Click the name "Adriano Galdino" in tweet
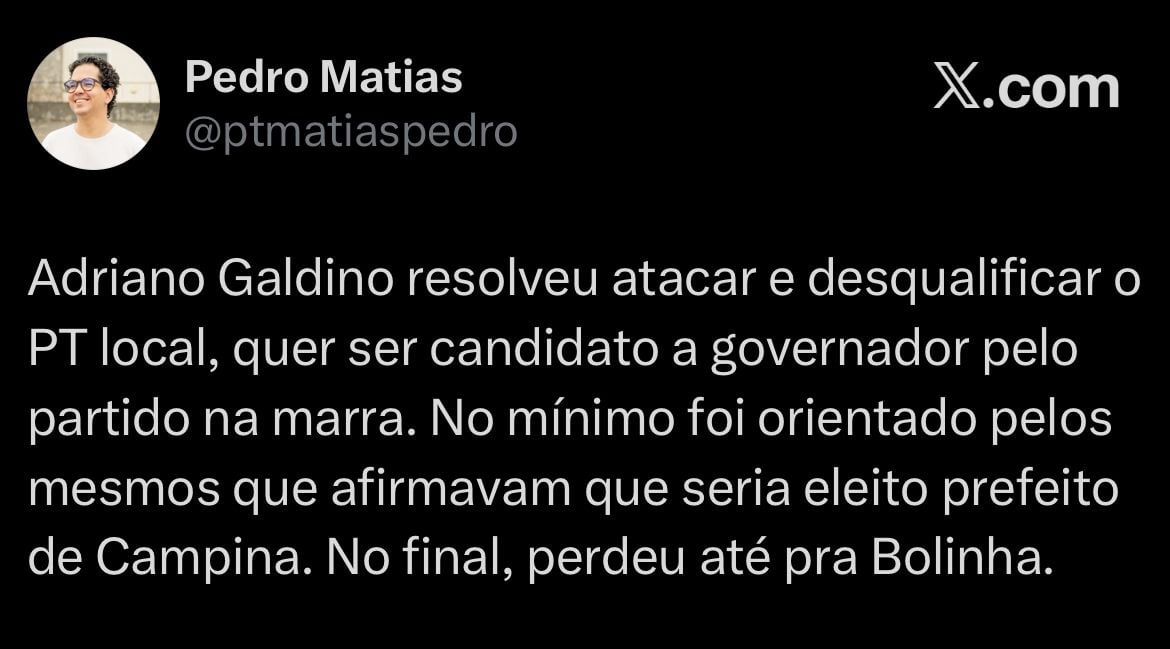Viewport: 1170px width, 649px height. pyautogui.click(x=211, y=280)
